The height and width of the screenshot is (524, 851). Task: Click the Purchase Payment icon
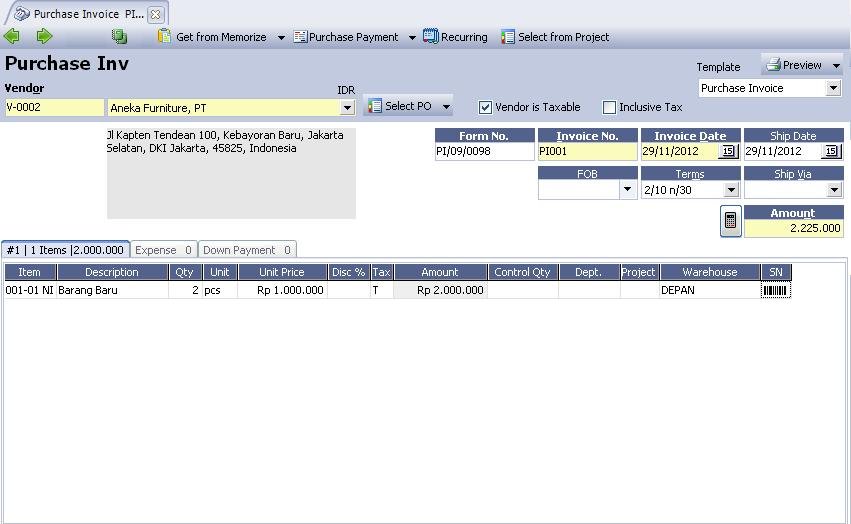pyautogui.click(x=300, y=37)
